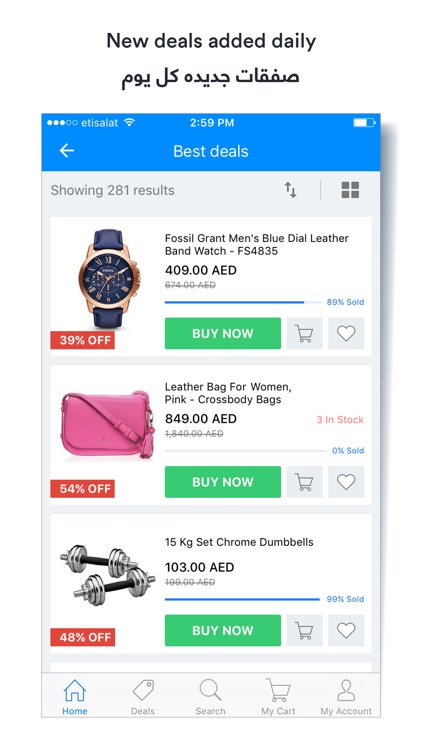This screenshot has width=422, height=750.
Task: Buy the Fossil watch now
Action: point(222,333)
